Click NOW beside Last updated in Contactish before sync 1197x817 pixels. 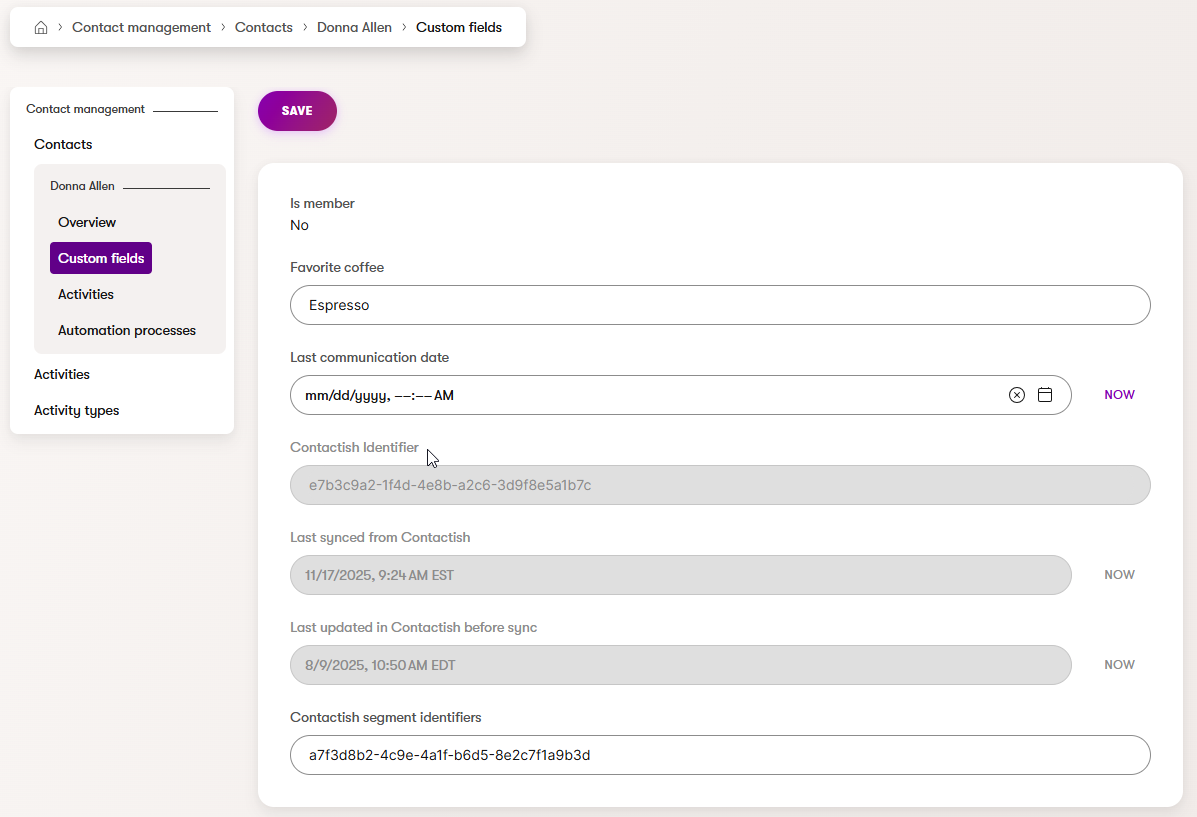(1119, 664)
